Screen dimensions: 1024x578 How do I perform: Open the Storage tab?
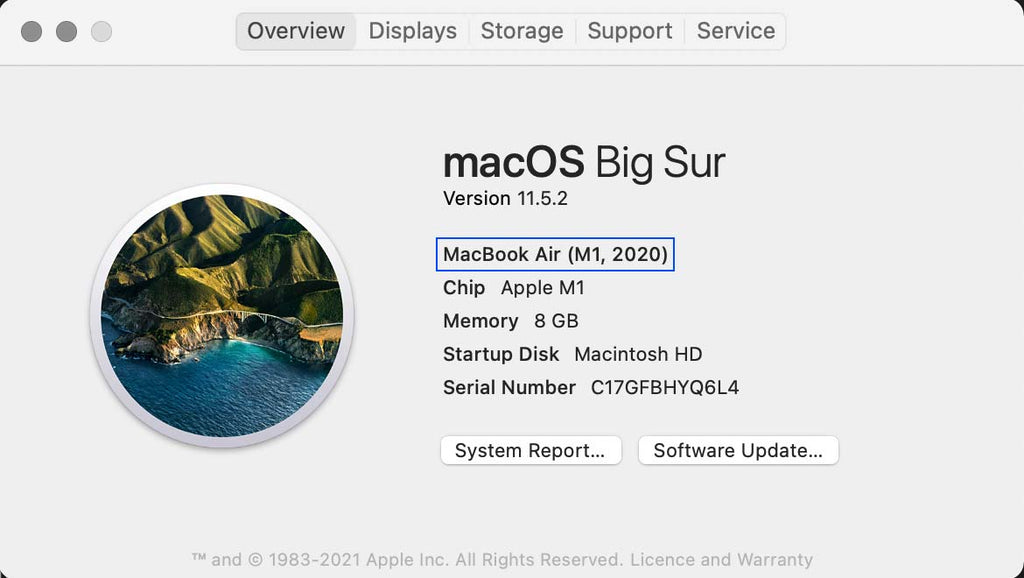pyautogui.click(x=521, y=31)
